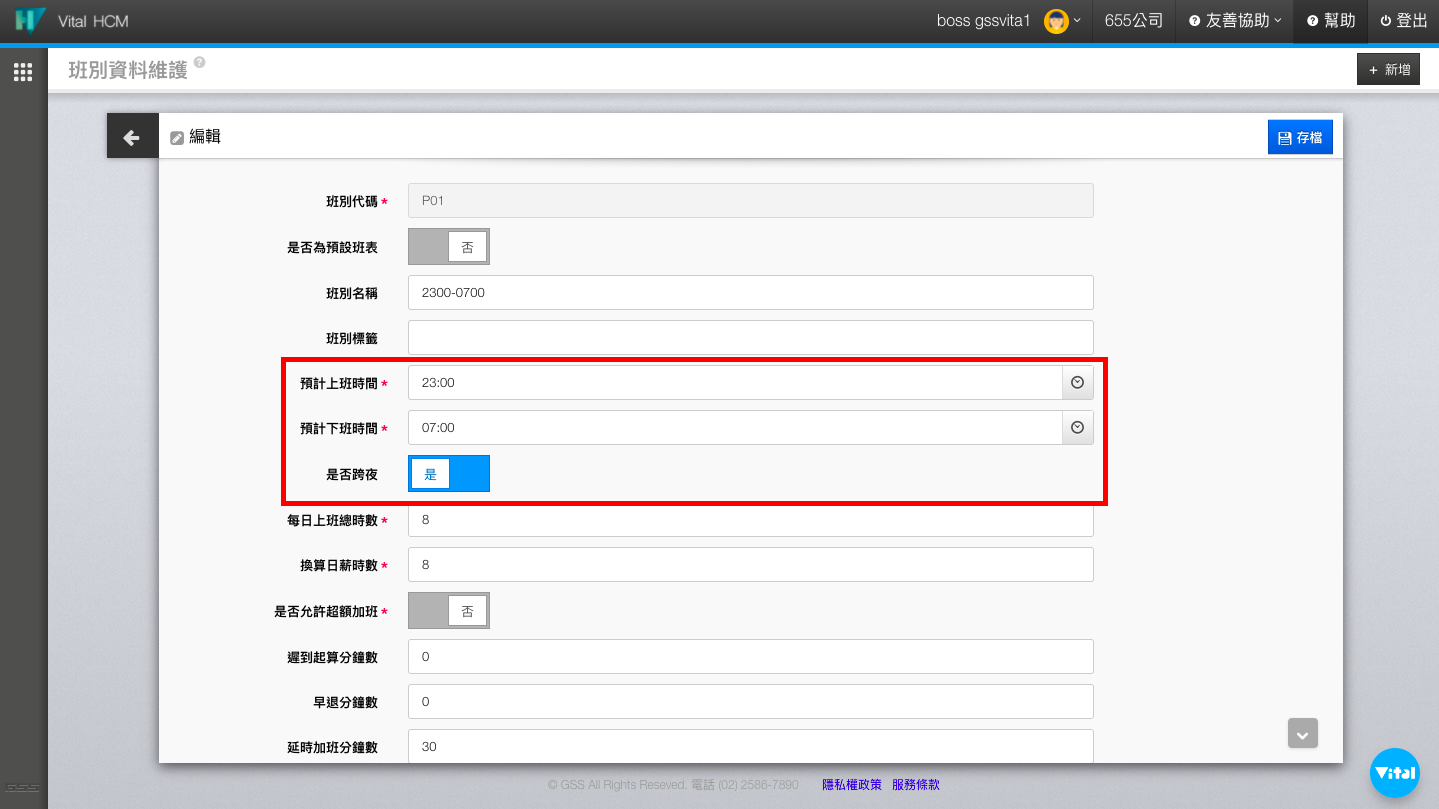This screenshot has height=809, width=1439.
Task: Click the help question mark beside 班別資料維護
Action: tap(200, 62)
